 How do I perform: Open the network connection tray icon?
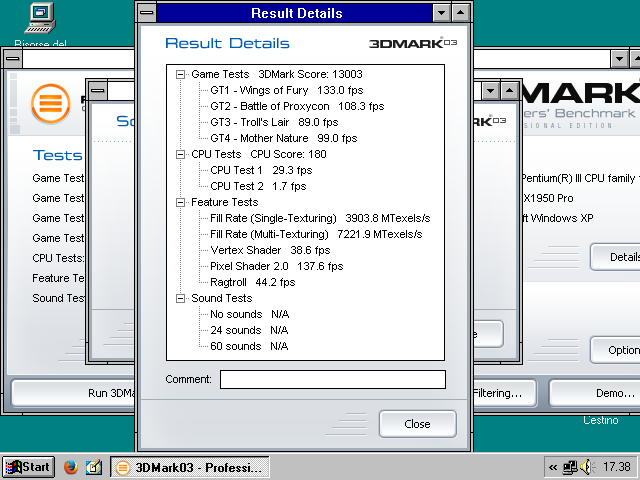click(570, 467)
